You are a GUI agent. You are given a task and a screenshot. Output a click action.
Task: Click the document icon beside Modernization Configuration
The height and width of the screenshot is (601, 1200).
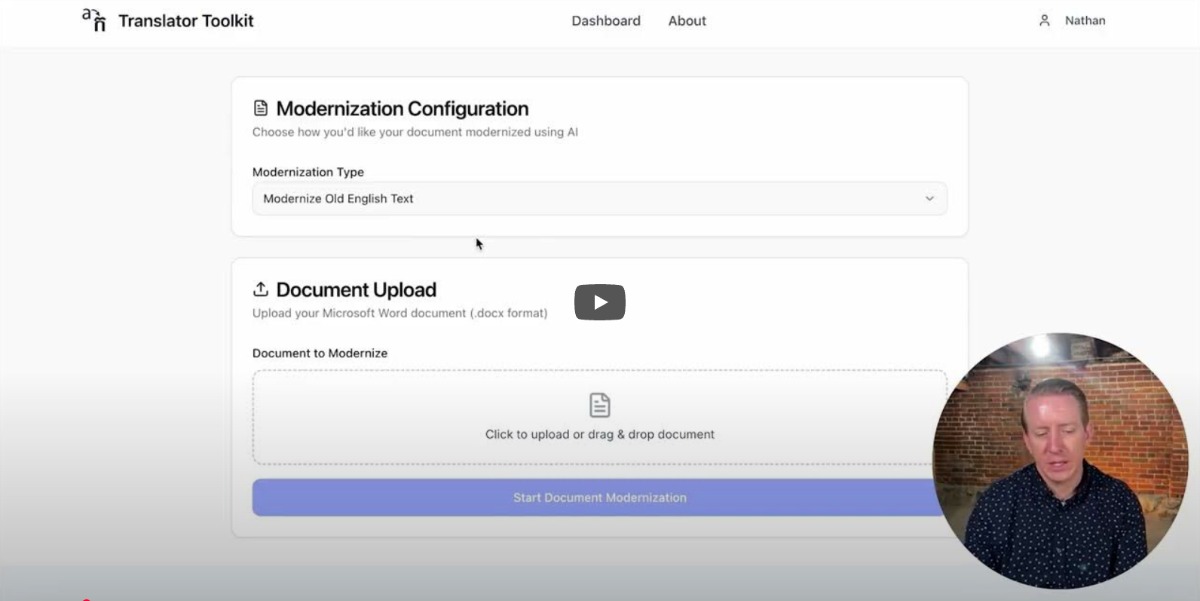point(261,108)
